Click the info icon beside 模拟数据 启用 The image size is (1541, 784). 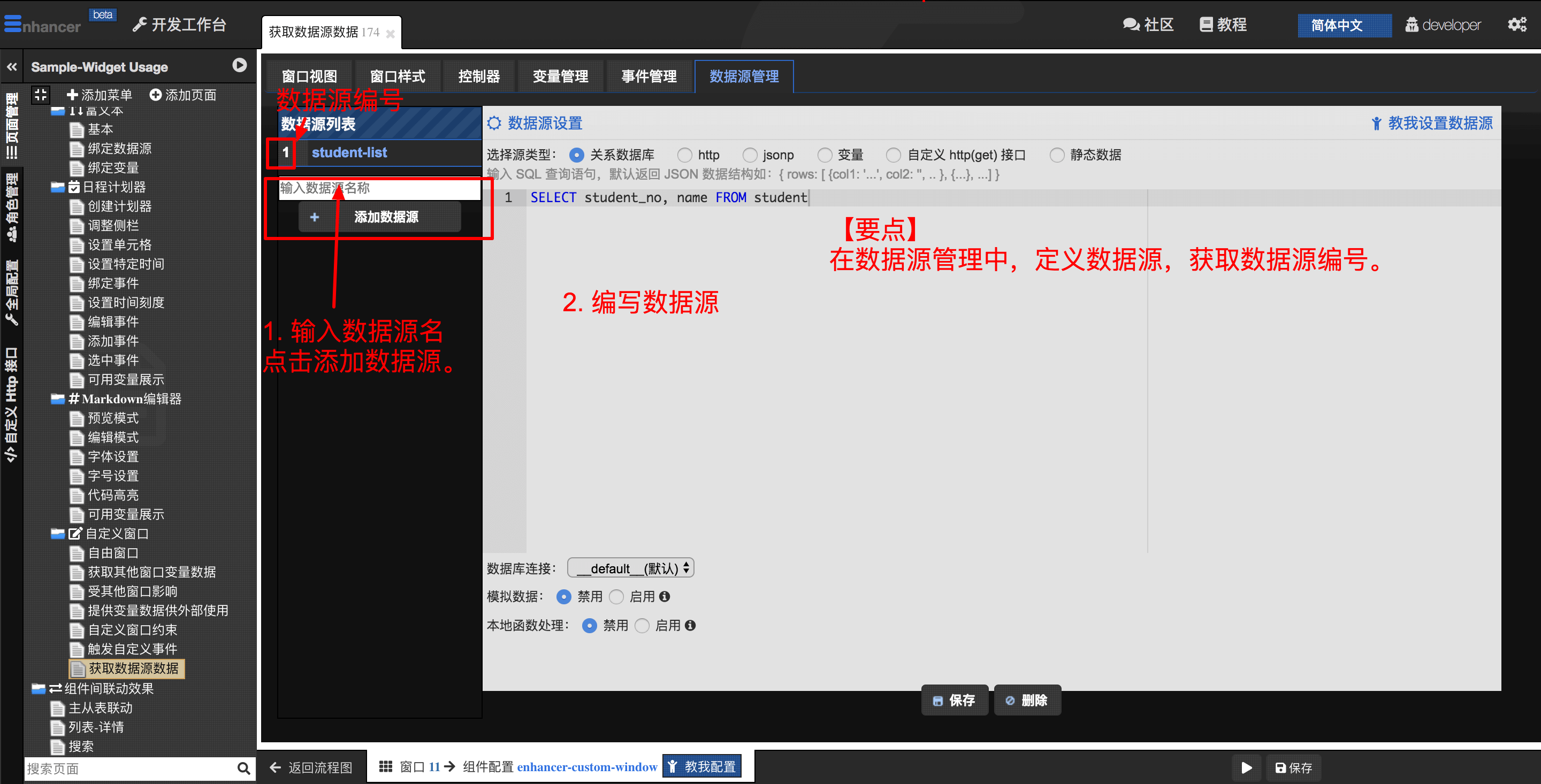coord(665,596)
